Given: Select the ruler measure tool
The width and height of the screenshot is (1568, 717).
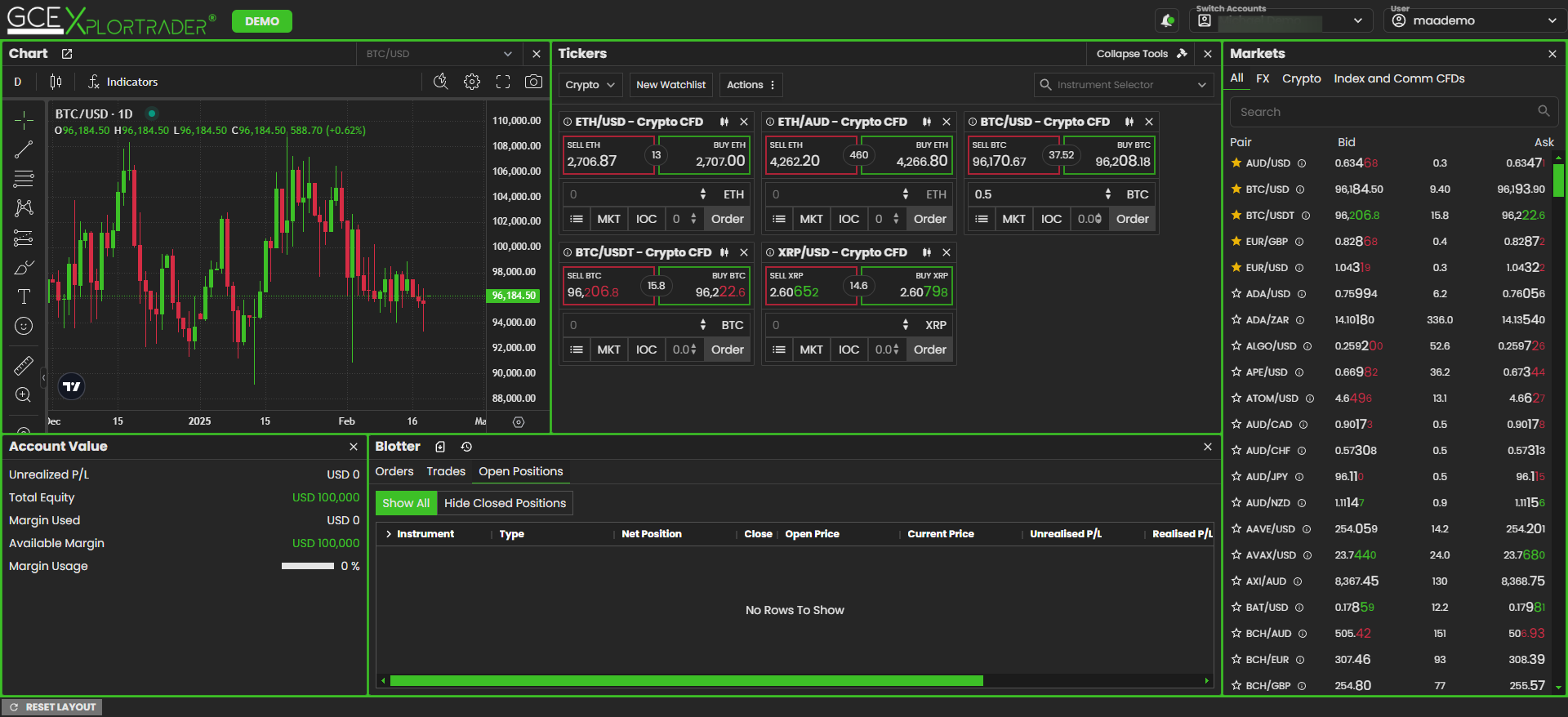Looking at the screenshot, I should (x=24, y=366).
